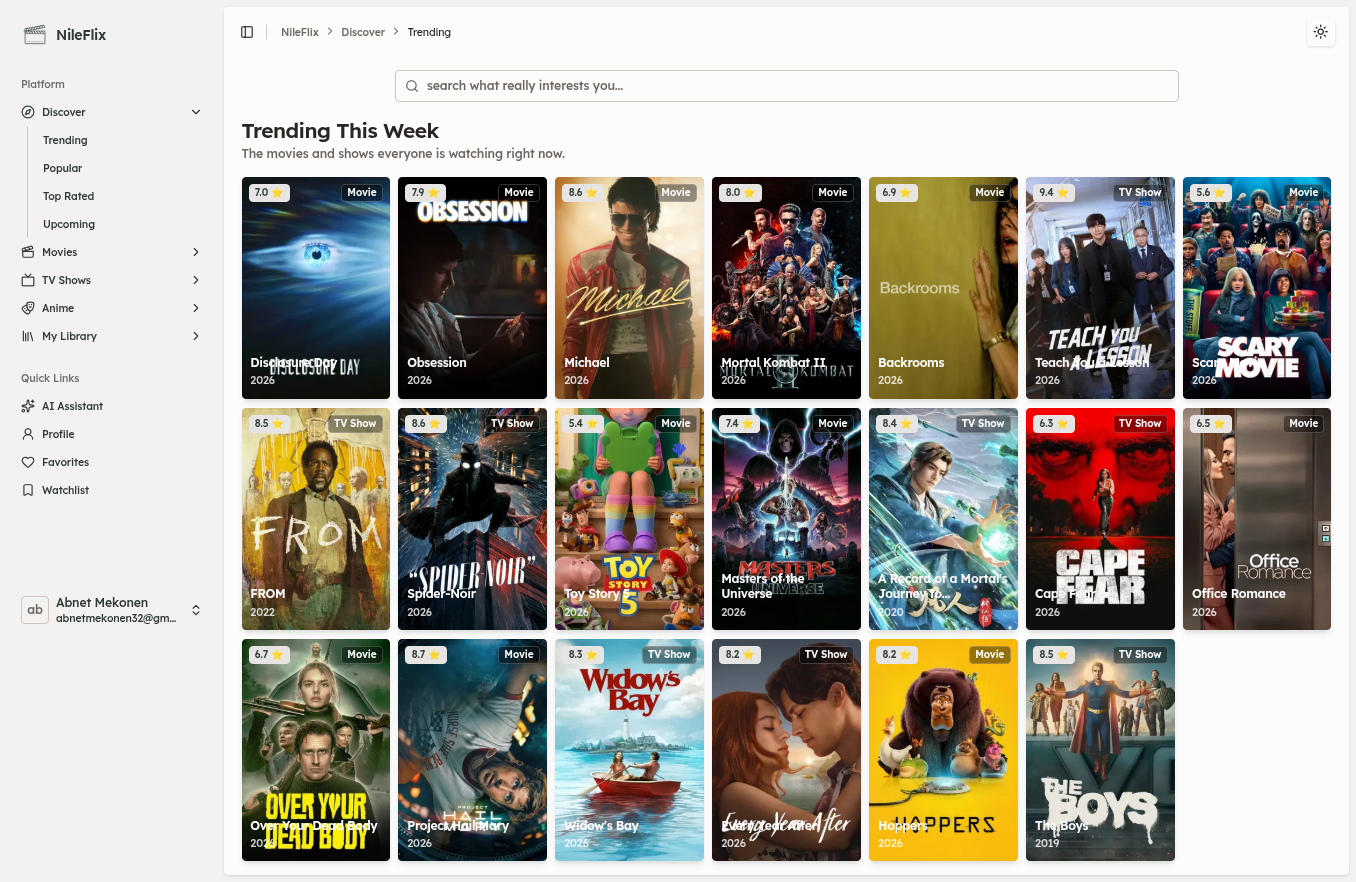Open the Hoppers movie card

(x=943, y=750)
